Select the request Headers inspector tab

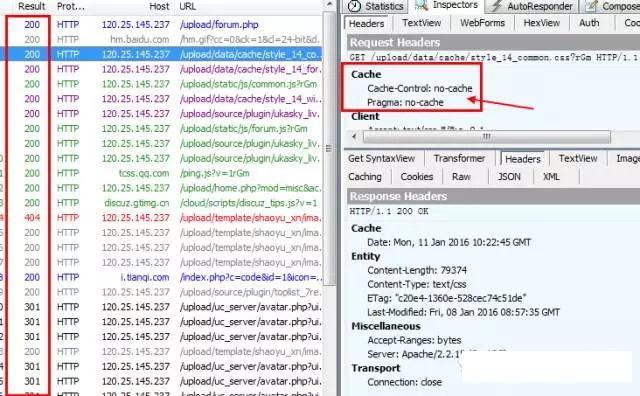tap(367, 24)
